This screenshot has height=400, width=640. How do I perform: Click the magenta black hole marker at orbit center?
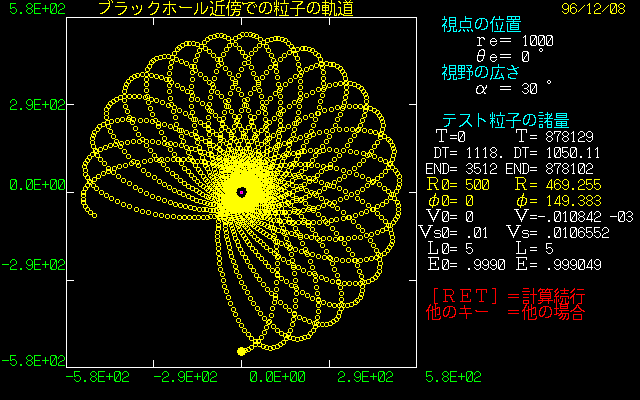241,191
